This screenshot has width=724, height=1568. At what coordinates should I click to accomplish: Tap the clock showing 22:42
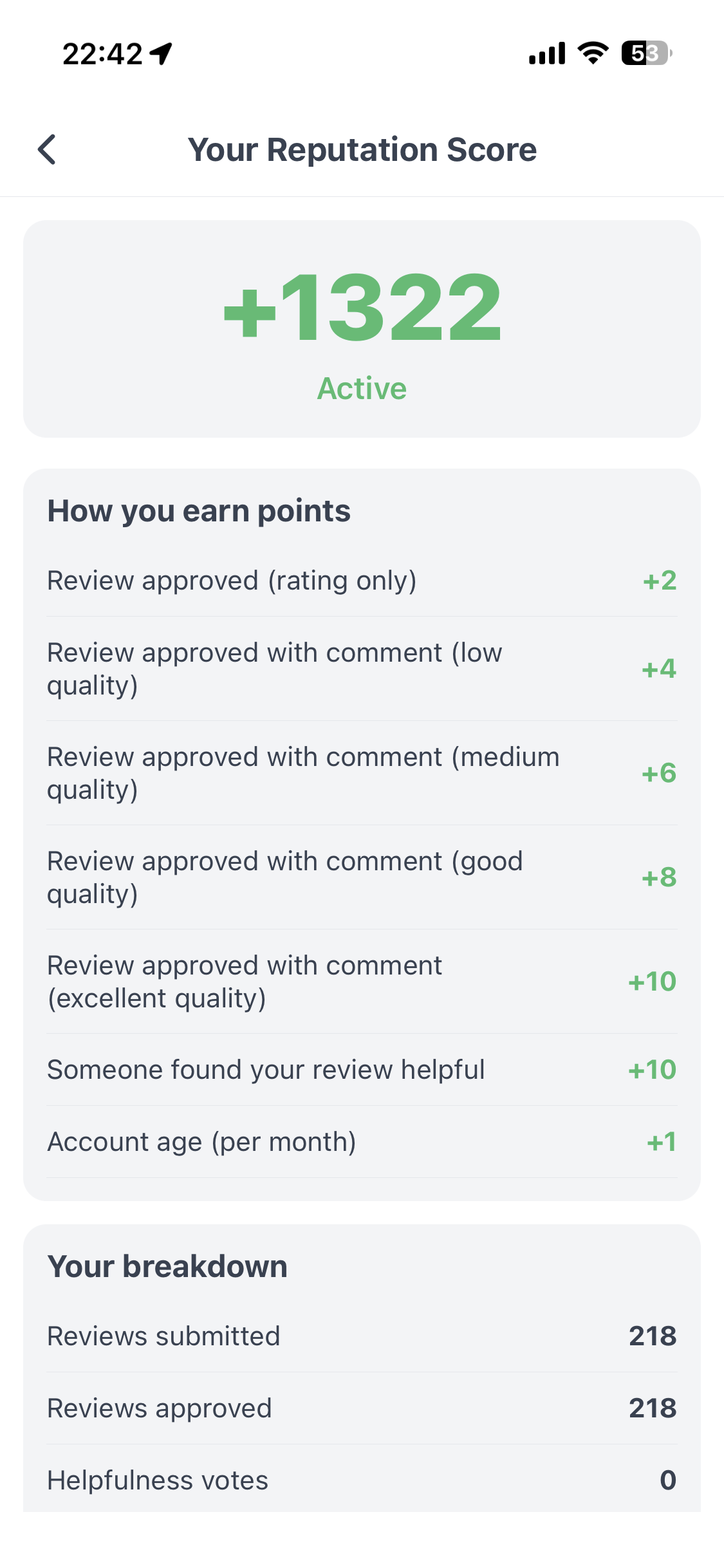tap(103, 55)
